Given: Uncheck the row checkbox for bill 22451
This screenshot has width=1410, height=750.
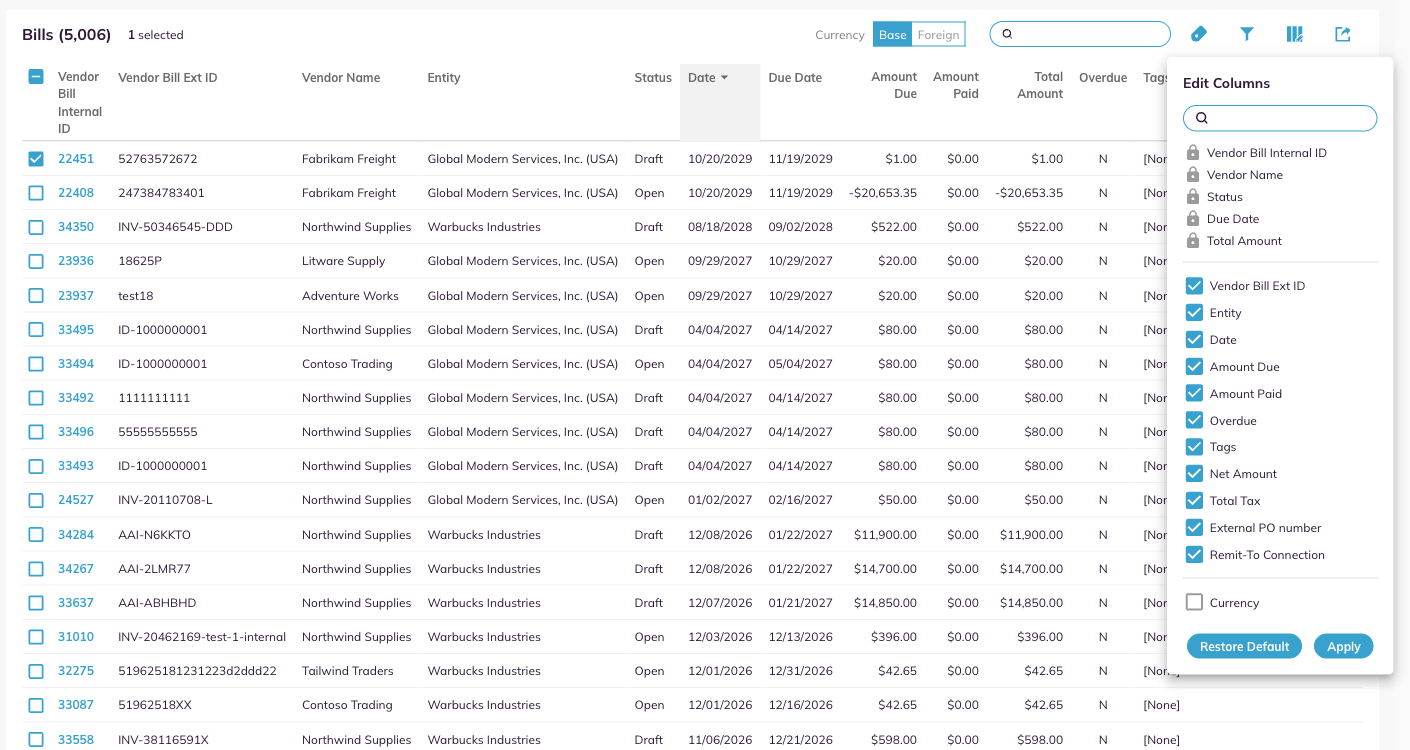Looking at the screenshot, I should click(36, 159).
